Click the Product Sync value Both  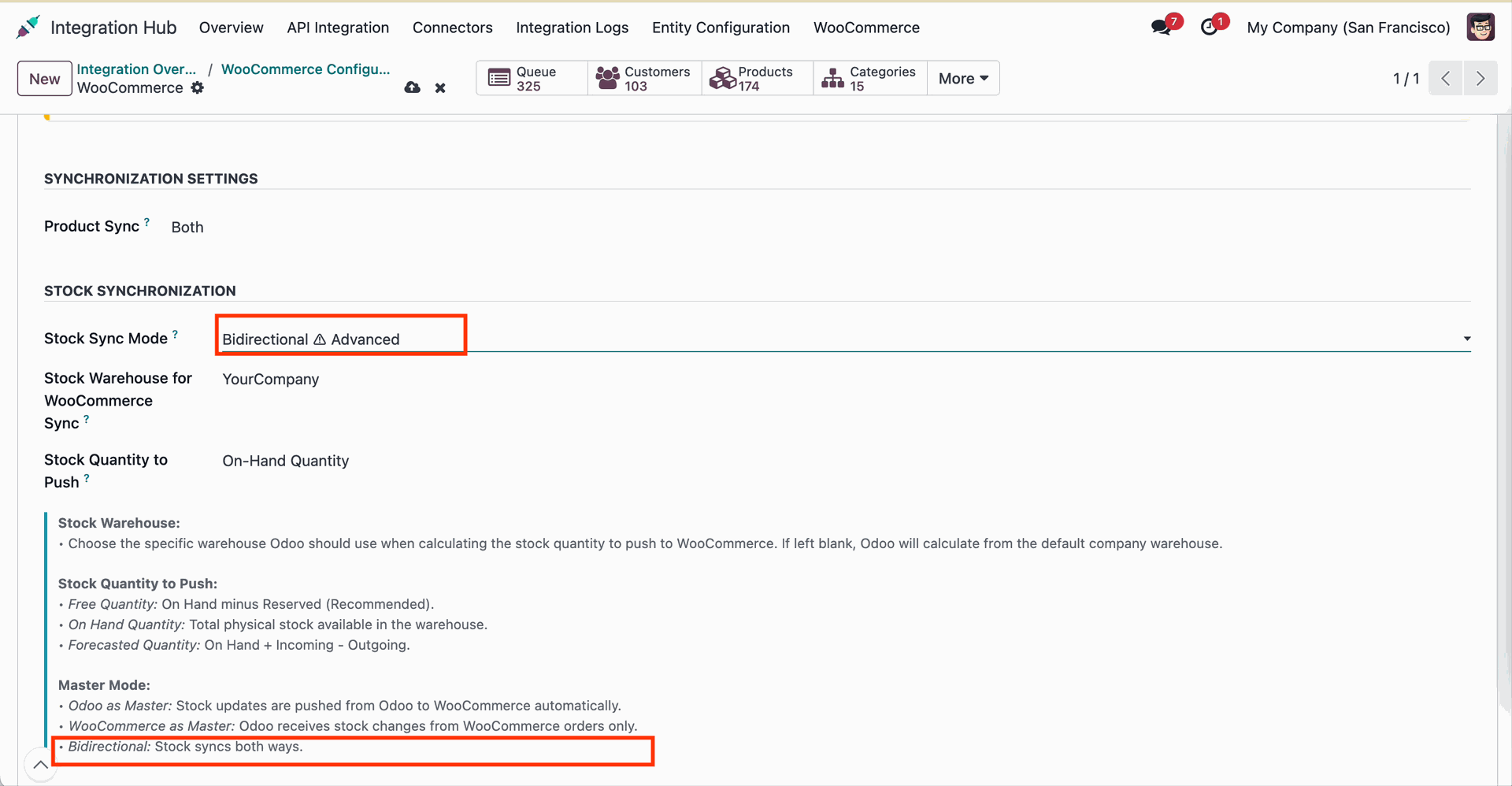187,227
